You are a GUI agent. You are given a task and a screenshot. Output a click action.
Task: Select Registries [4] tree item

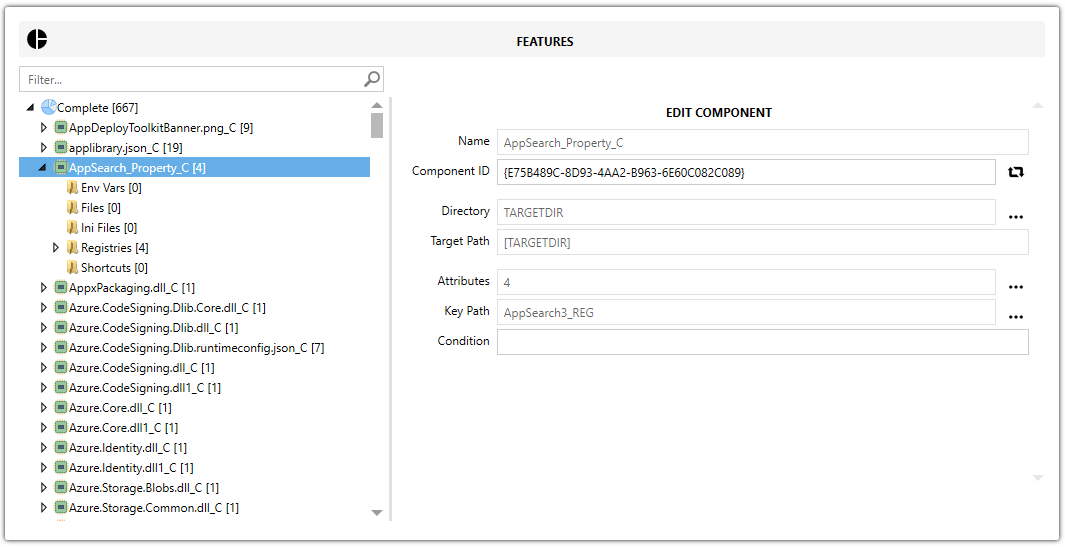click(x=114, y=247)
